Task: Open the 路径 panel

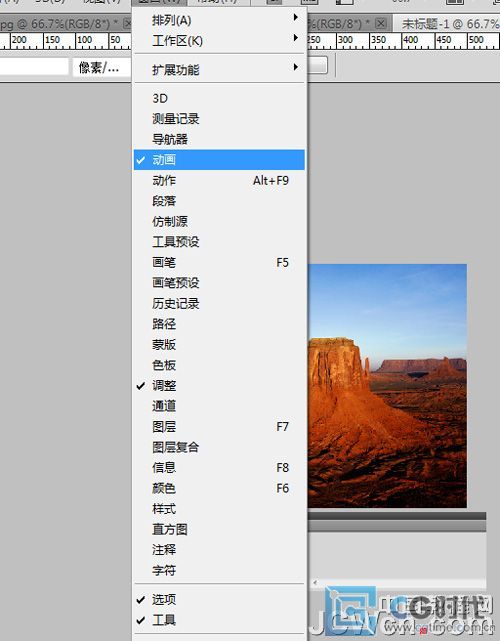Action: 219,324
